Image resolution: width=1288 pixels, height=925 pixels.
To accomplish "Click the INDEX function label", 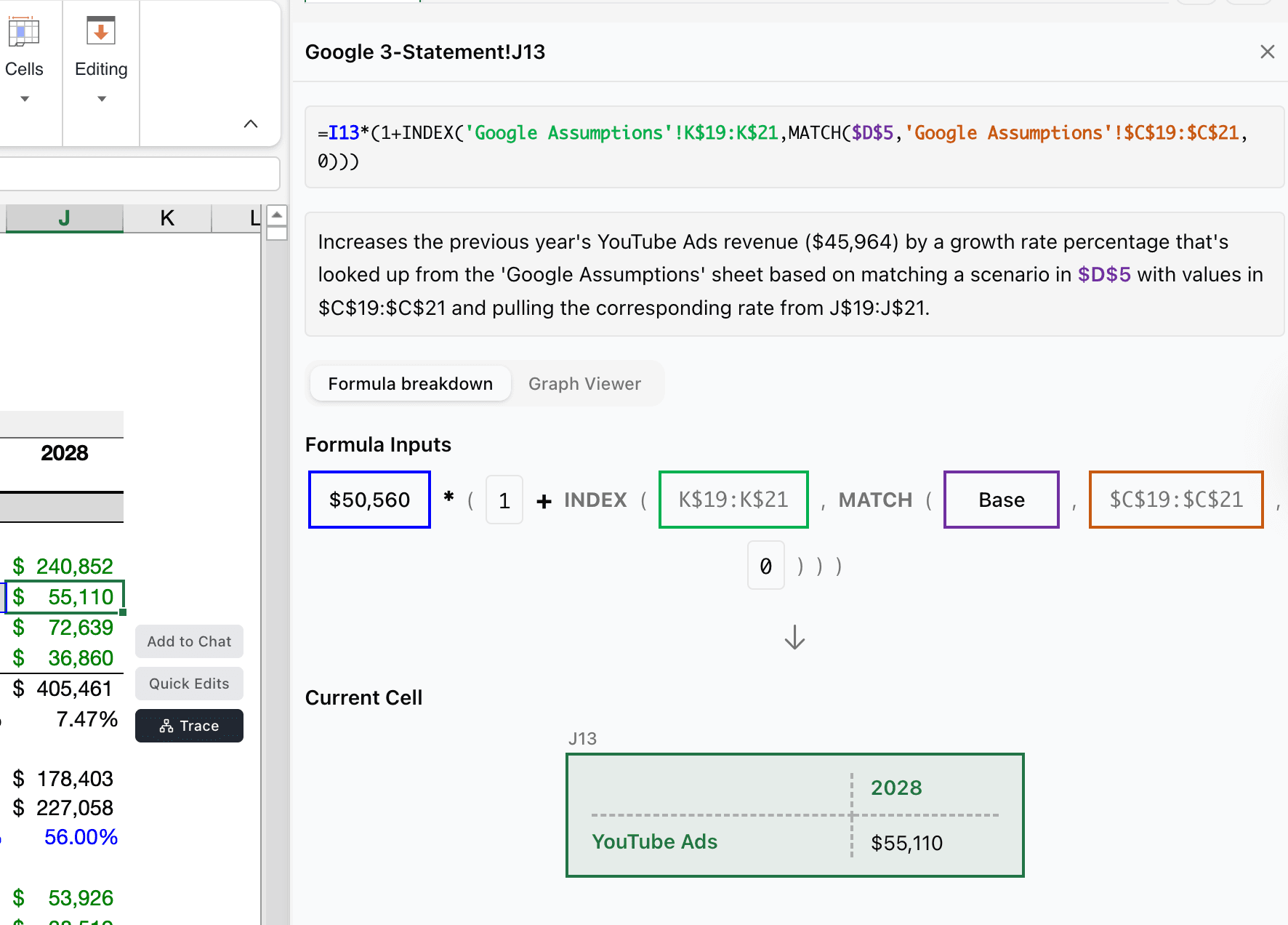I will pyautogui.click(x=595, y=500).
